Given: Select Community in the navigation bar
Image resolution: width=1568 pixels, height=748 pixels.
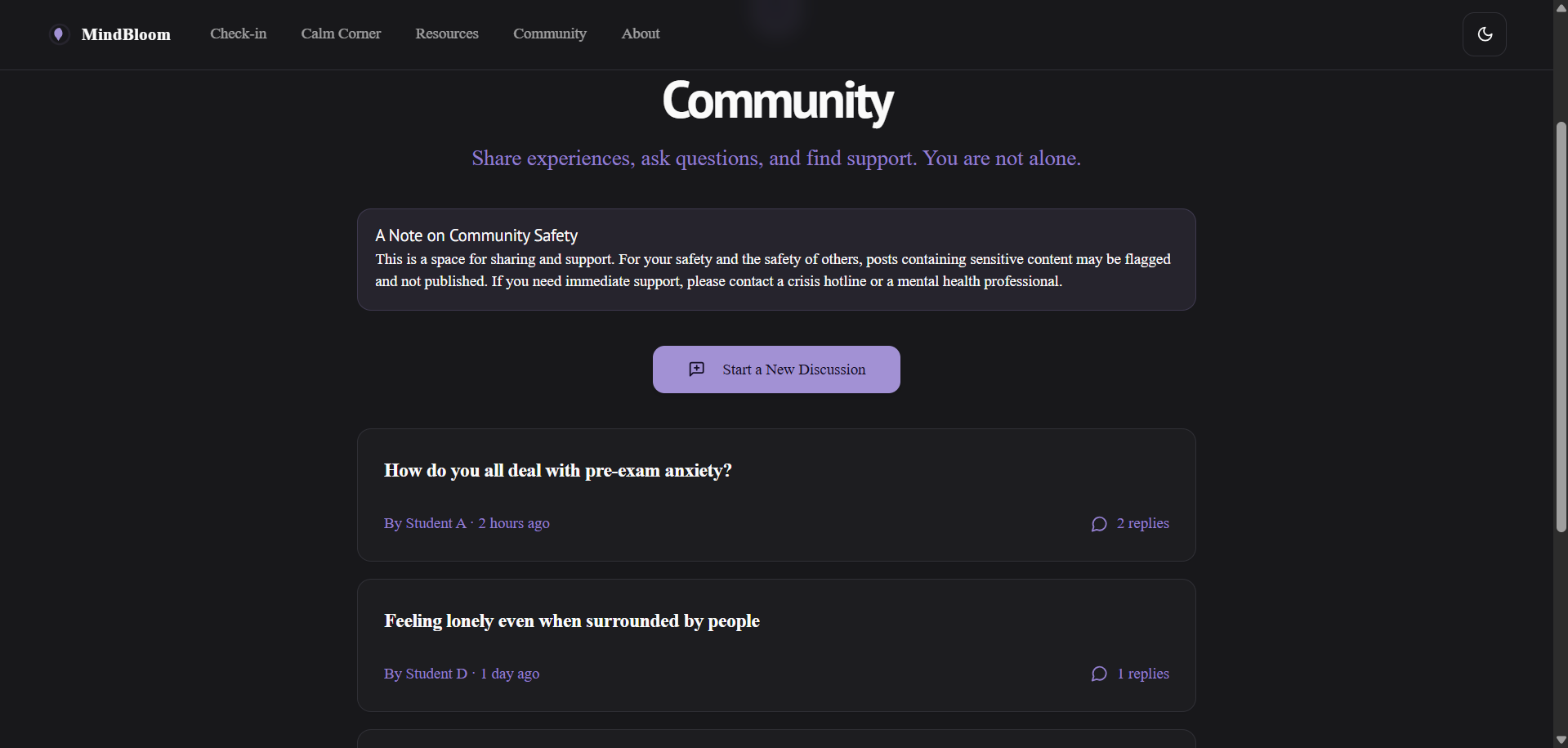Looking at the screenshot, I should coord(549,34).
